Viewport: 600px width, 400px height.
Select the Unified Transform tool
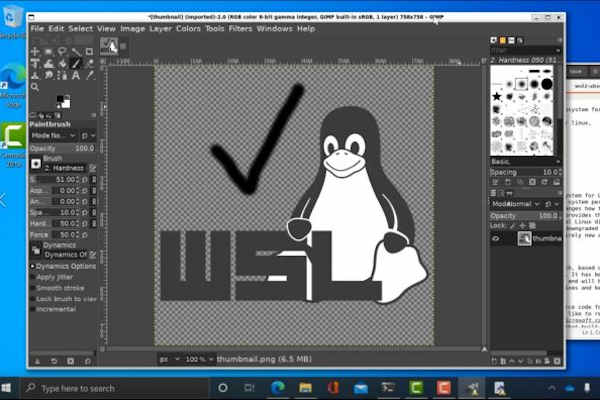pos(35,64)
